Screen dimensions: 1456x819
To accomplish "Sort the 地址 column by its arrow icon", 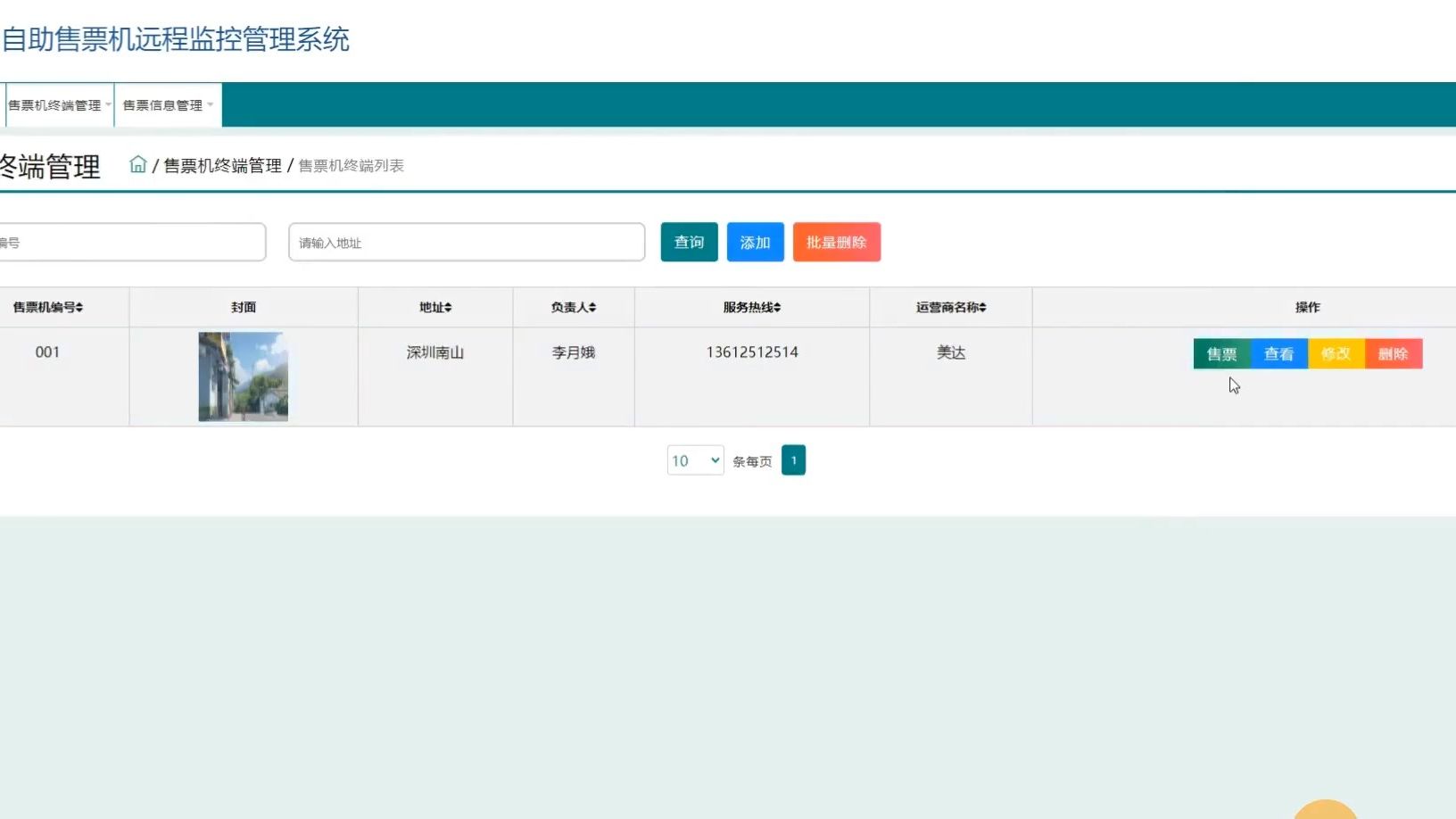I will click(x=449, y=306).
